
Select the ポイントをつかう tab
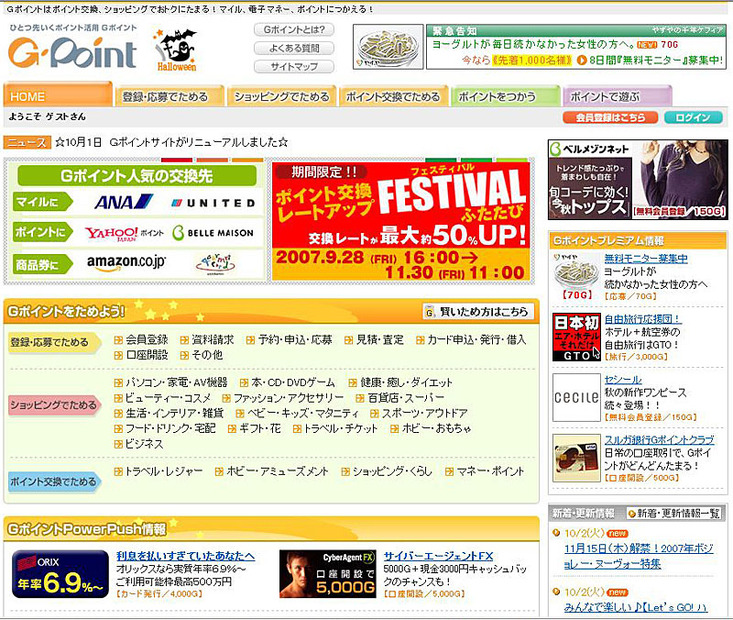505,96
